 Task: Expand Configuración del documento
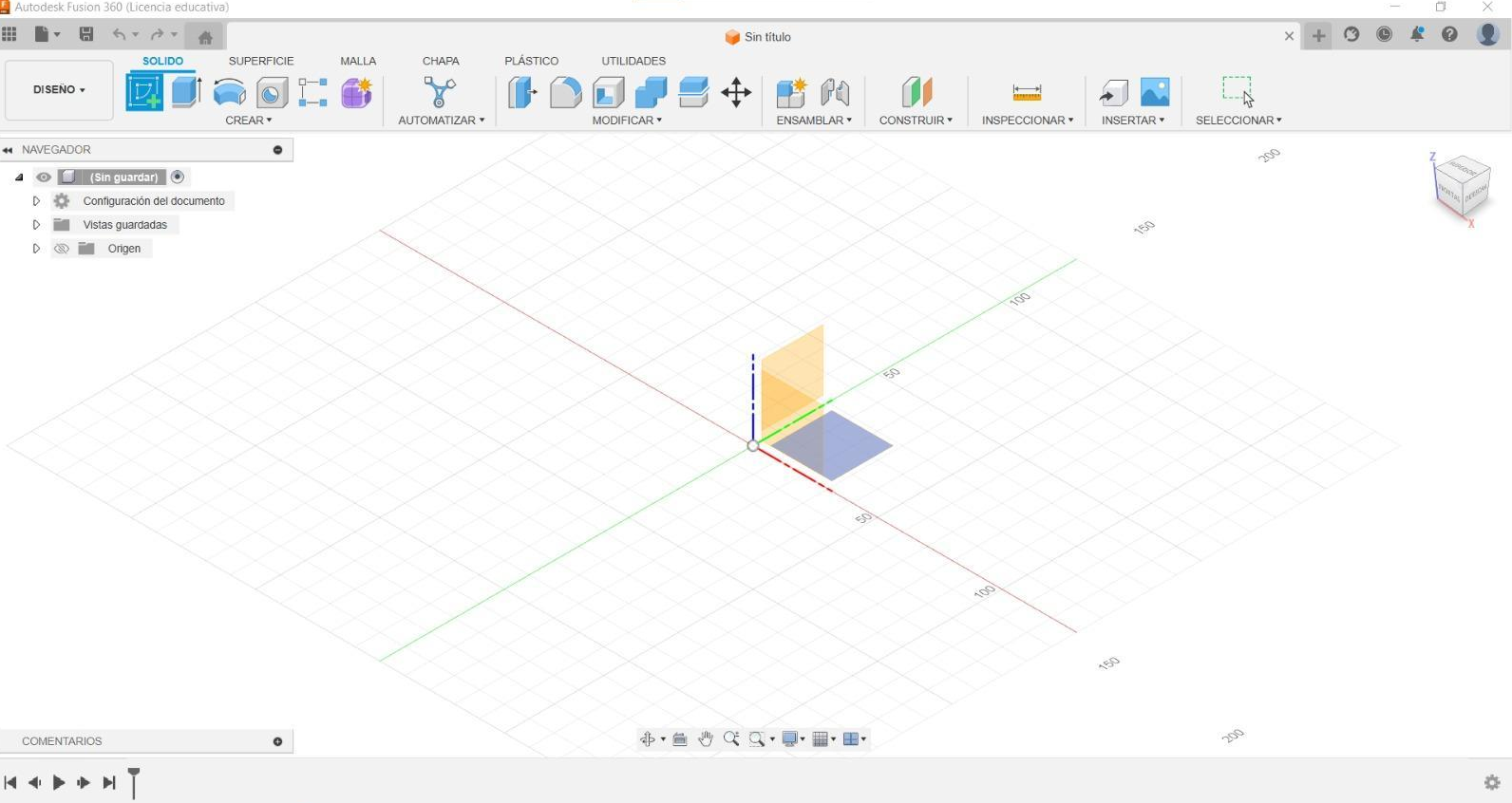click(x=36, y=201)
